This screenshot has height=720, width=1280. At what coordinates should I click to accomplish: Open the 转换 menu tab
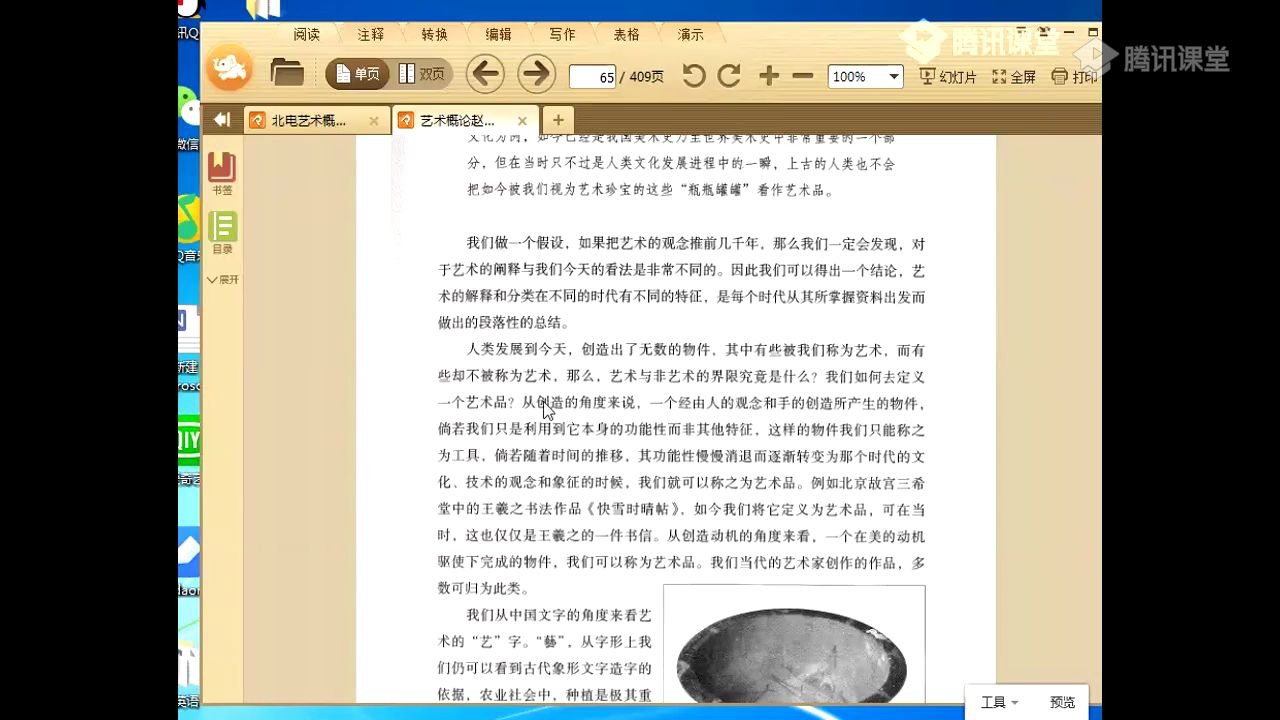click(x=435, y=34)
